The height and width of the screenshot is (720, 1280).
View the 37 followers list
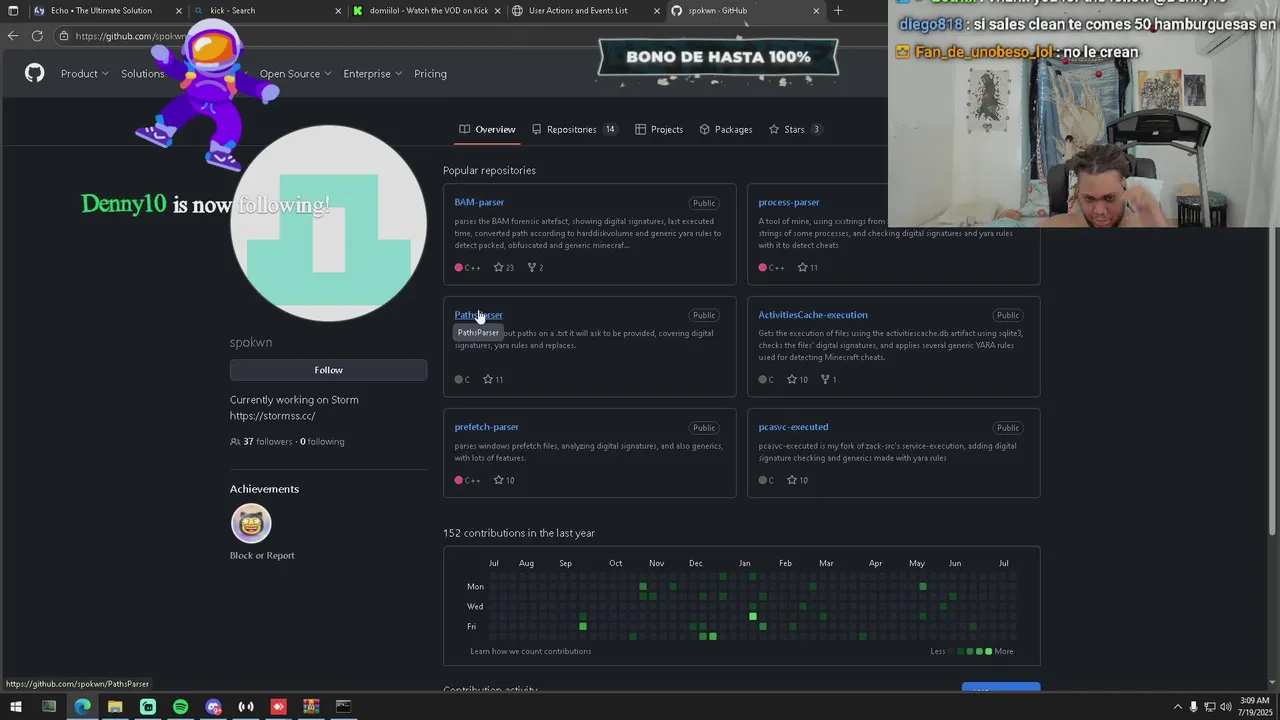262,441
